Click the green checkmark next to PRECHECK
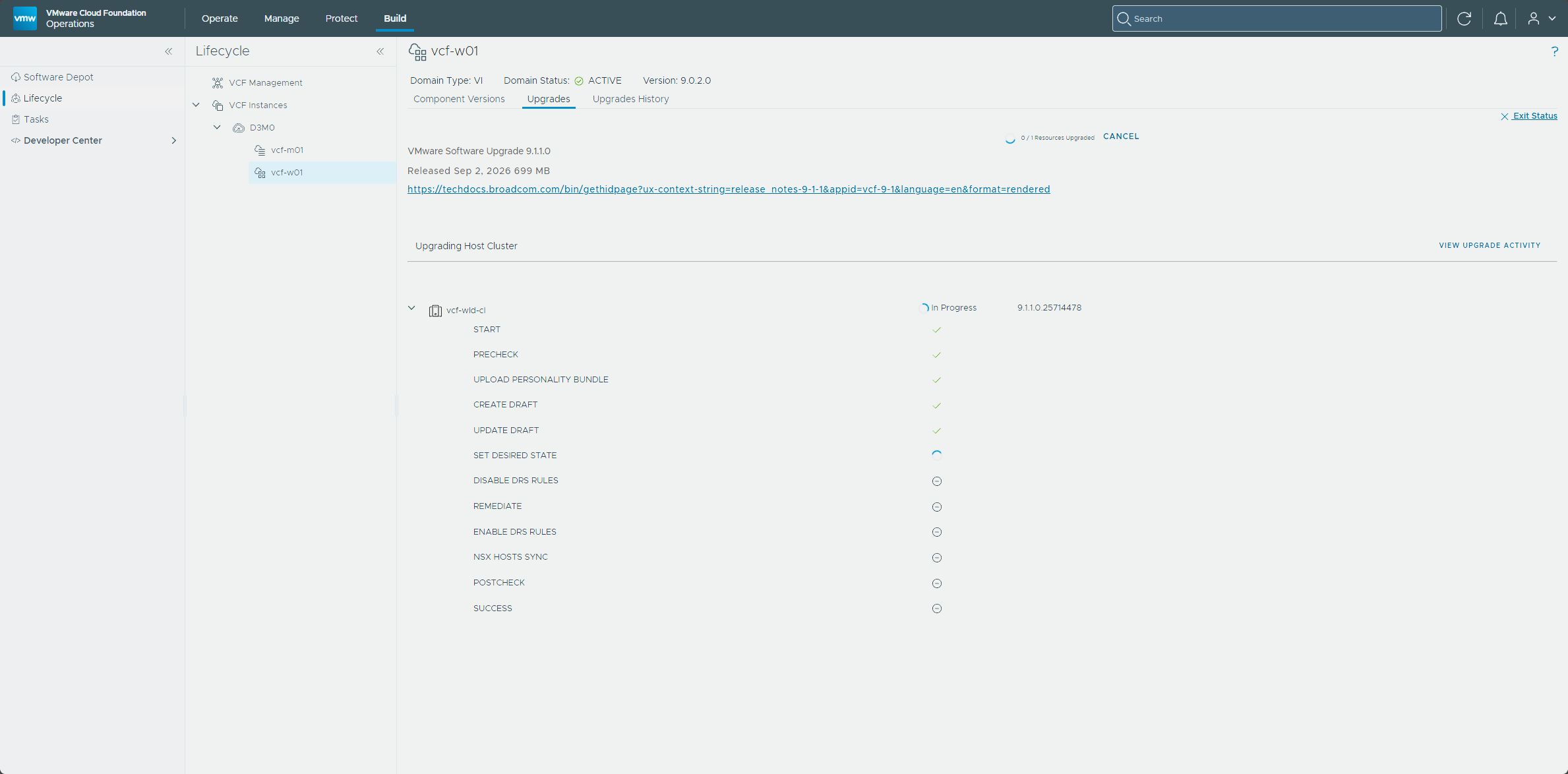 tap(937, 355)
